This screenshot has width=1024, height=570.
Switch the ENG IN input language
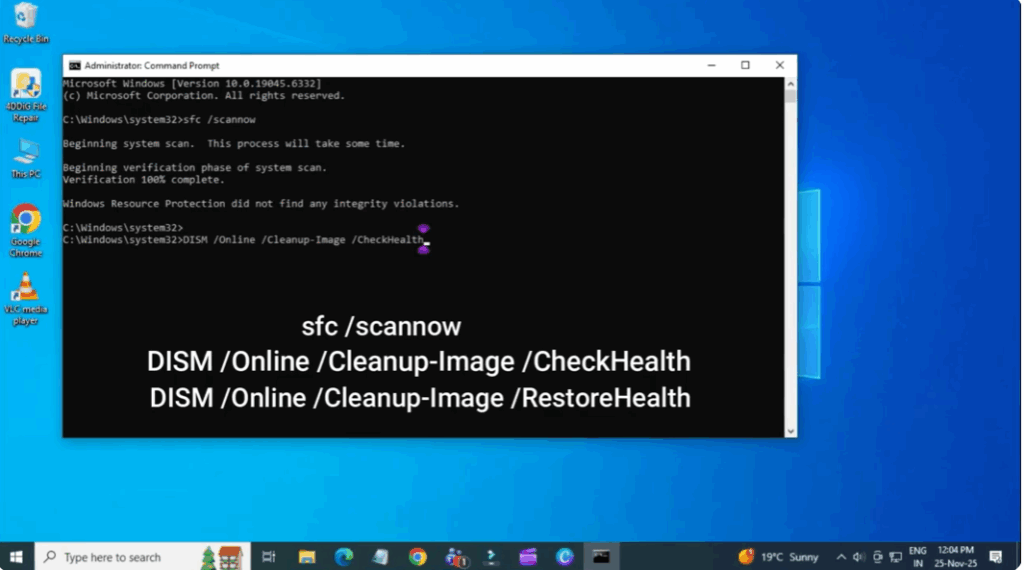click(x=918, y=557)
